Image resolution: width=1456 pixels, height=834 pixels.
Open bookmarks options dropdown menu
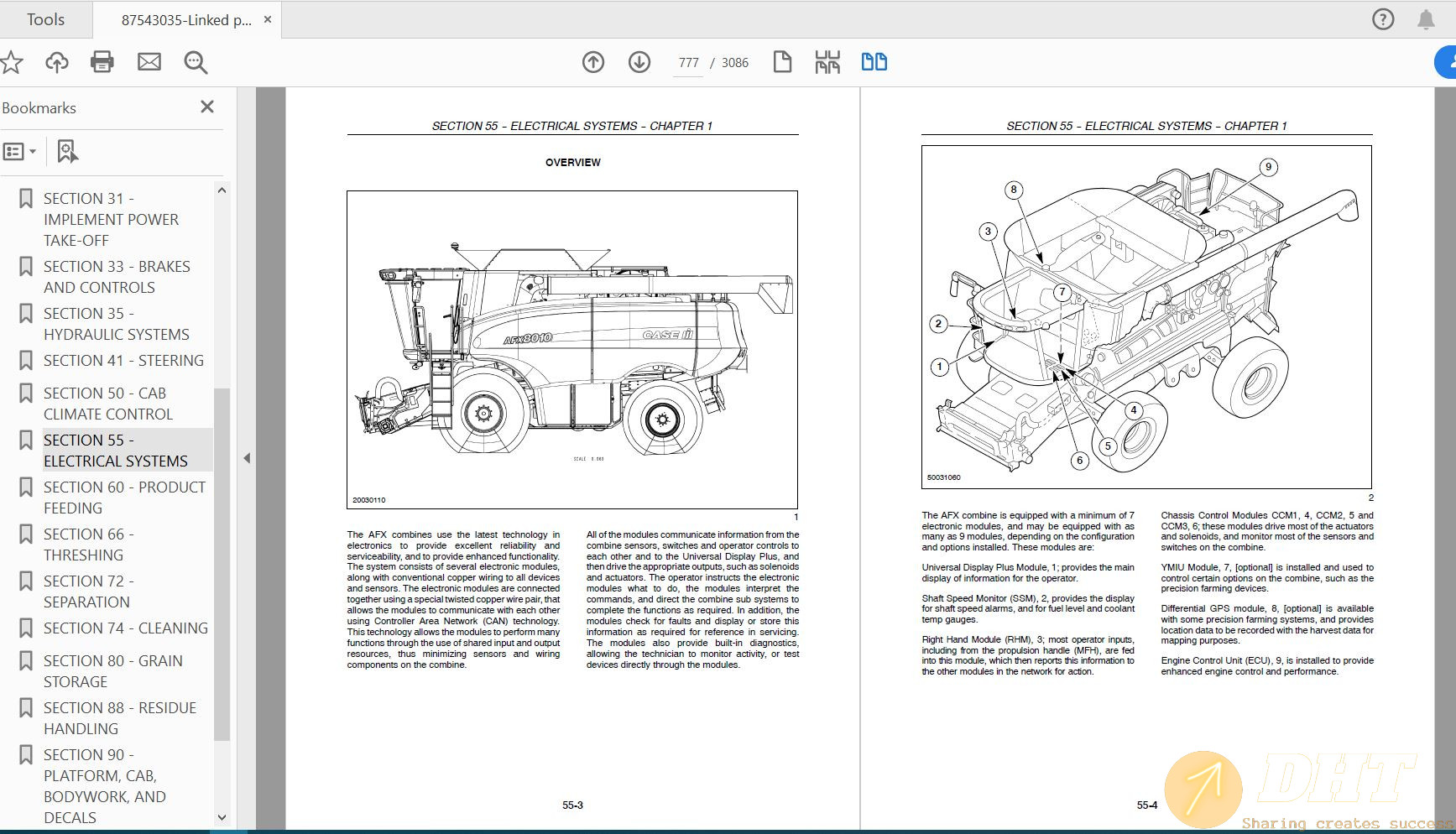click(x=20, y=152)
